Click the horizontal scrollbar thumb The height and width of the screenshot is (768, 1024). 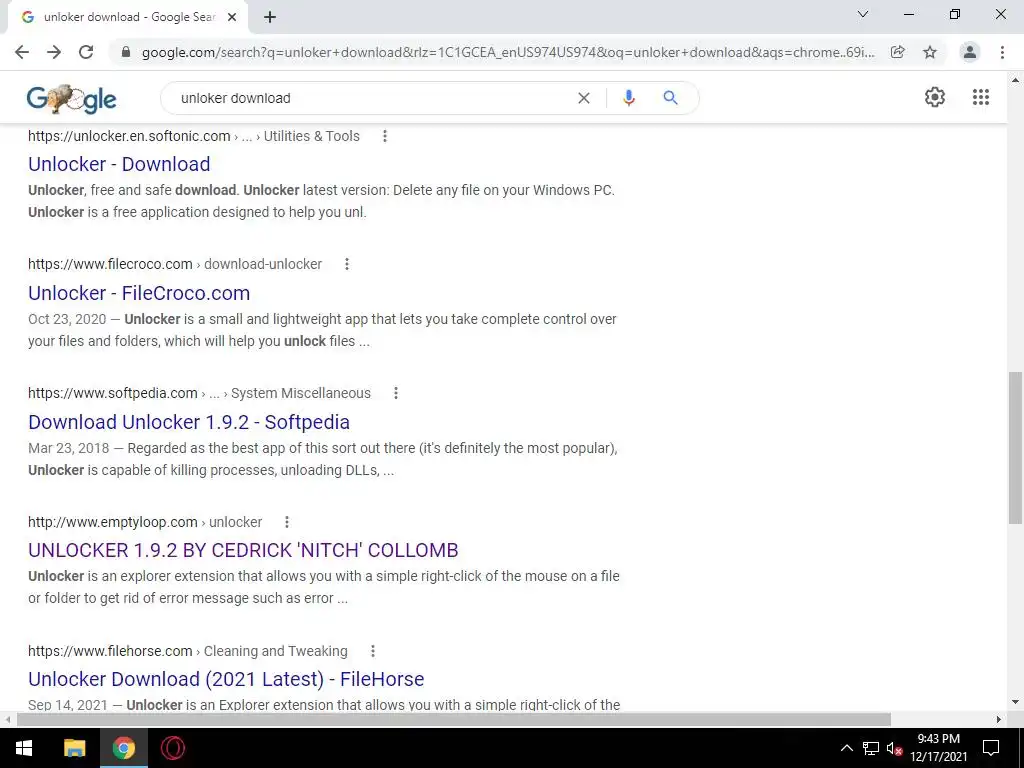(454, 719)
